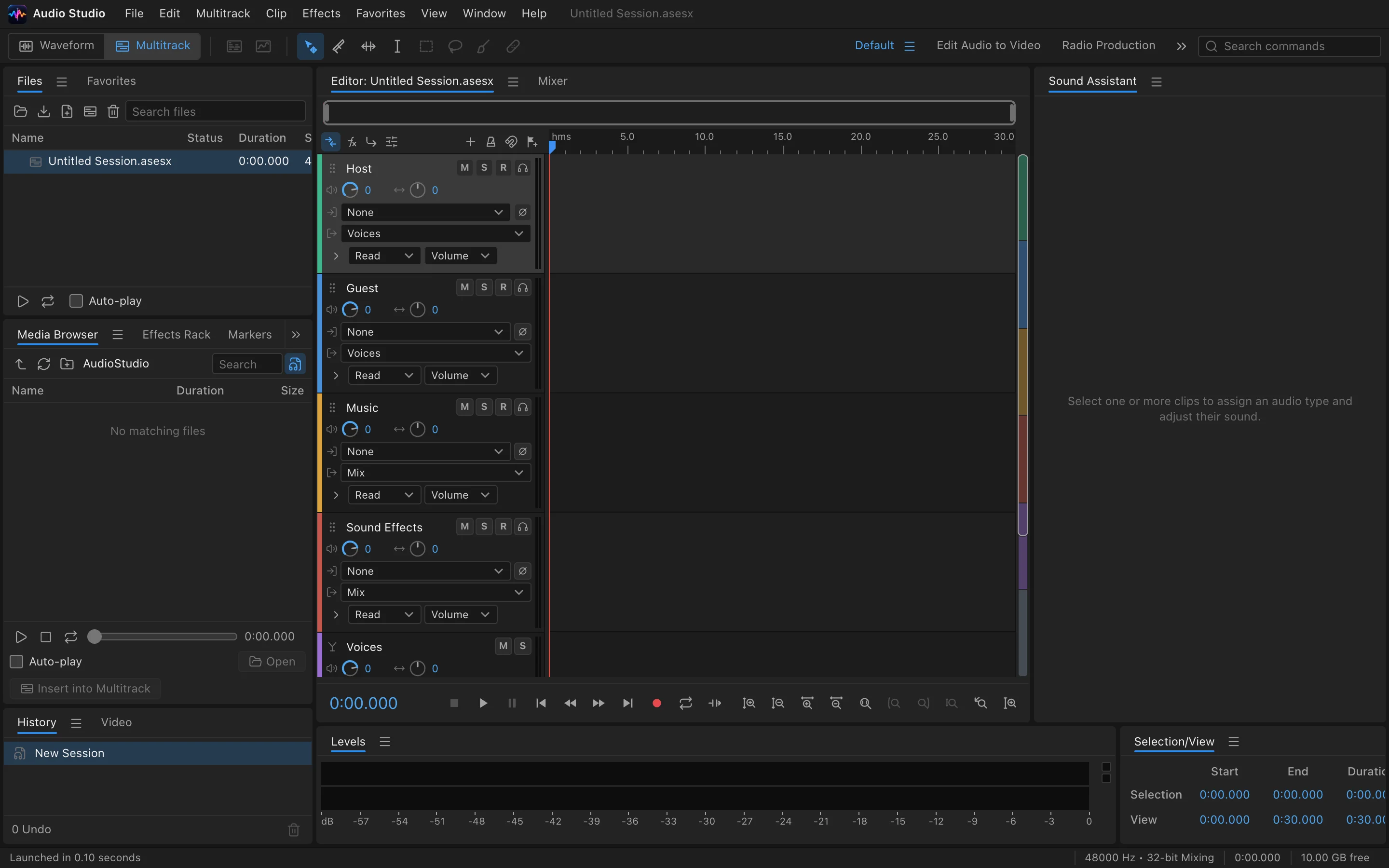
Task: Open the Guest track Voices output dropdown
Action: coord(436,353)
